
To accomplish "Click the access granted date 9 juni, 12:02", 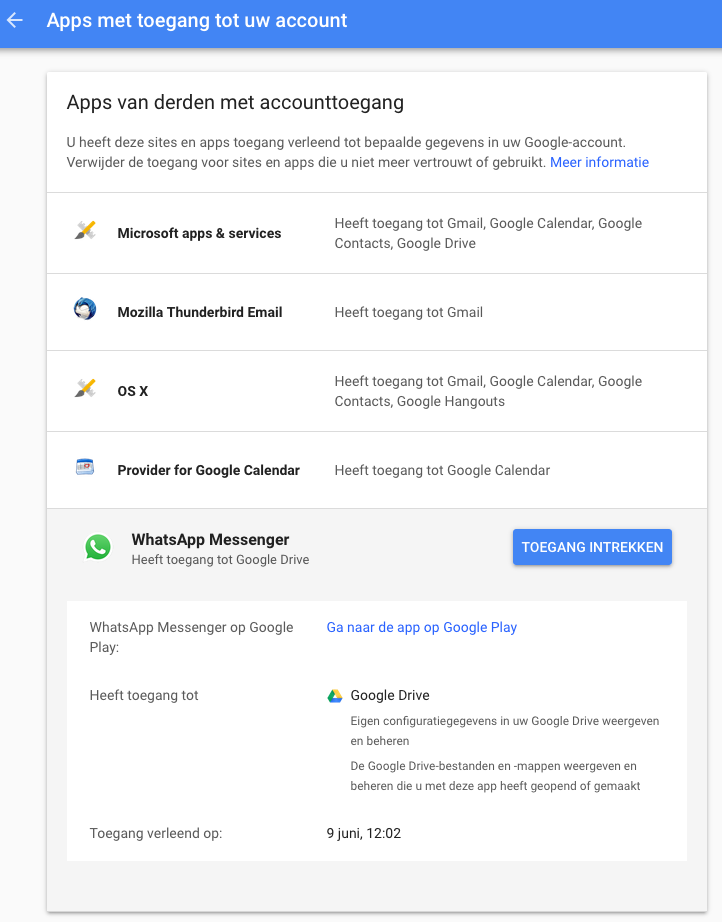I will 363,833.
